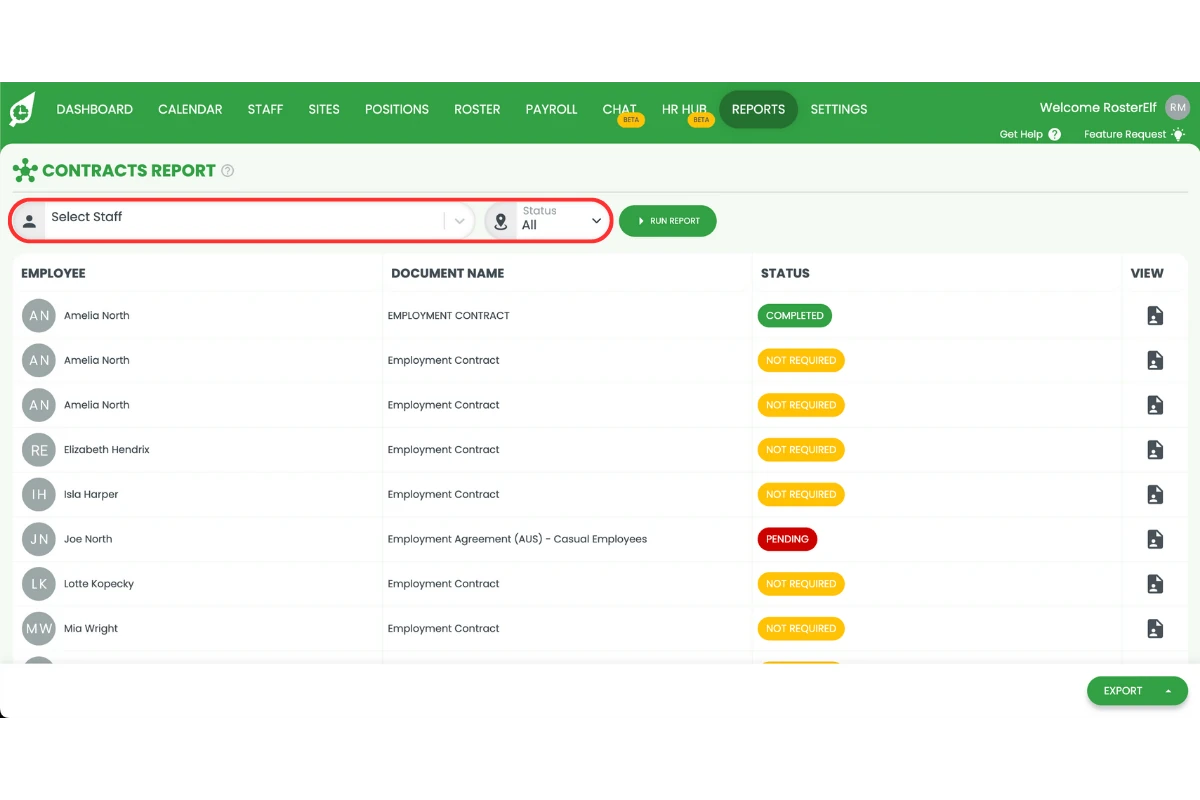Click the location pin icon beside Status
The width and height of the screenshot is (1200, 800).
click(x=501, y=221)
